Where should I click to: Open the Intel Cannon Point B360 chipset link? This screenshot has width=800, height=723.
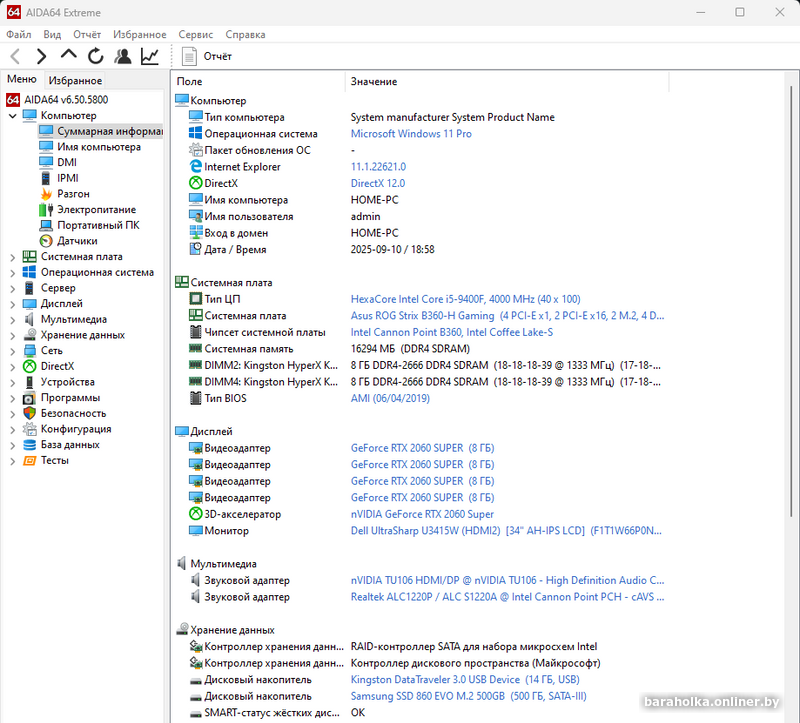[452, 332]
